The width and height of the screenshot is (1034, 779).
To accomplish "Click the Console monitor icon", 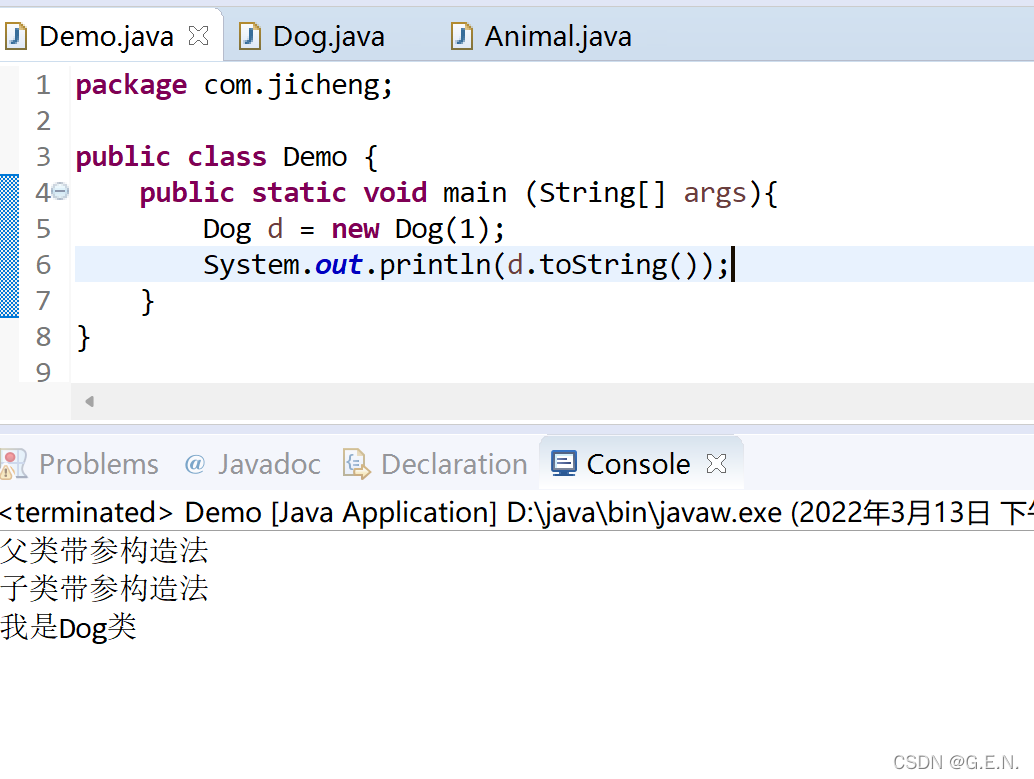I will [x=564, y=464].
